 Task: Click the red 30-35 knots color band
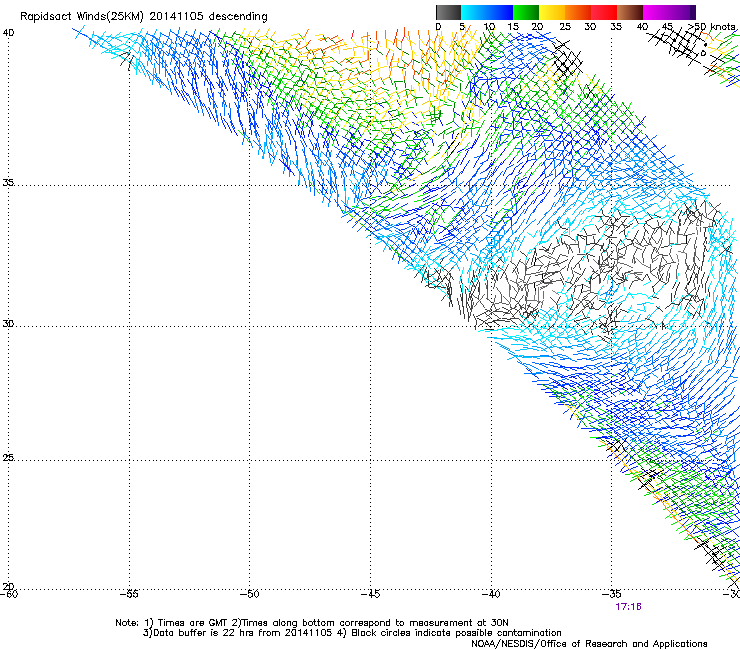604,12
